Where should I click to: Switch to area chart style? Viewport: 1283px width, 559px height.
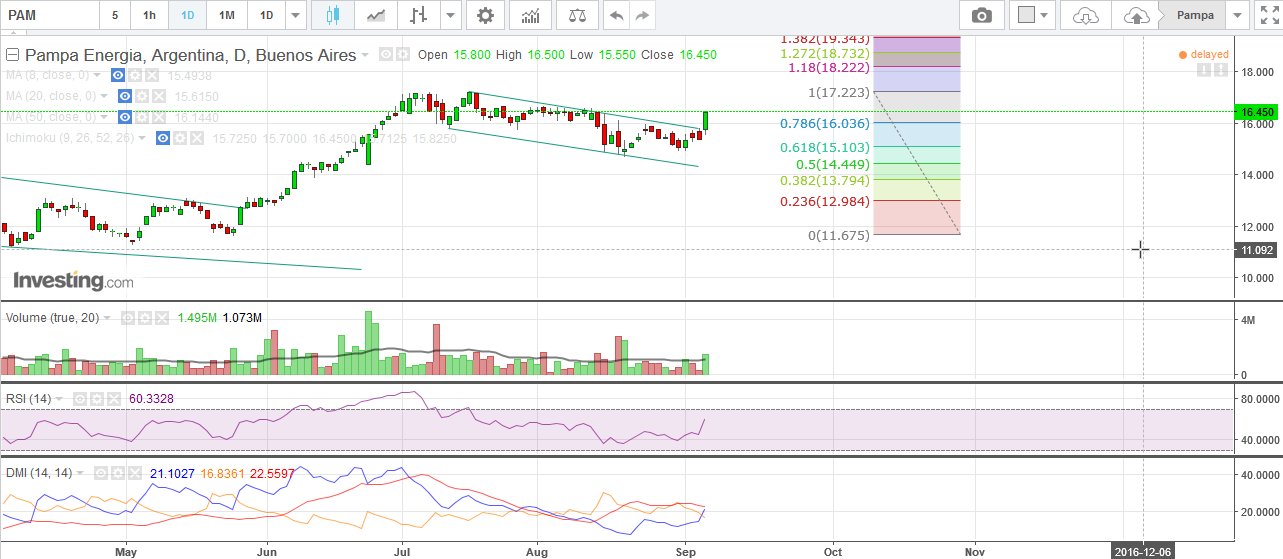click(x=376, y=15)
